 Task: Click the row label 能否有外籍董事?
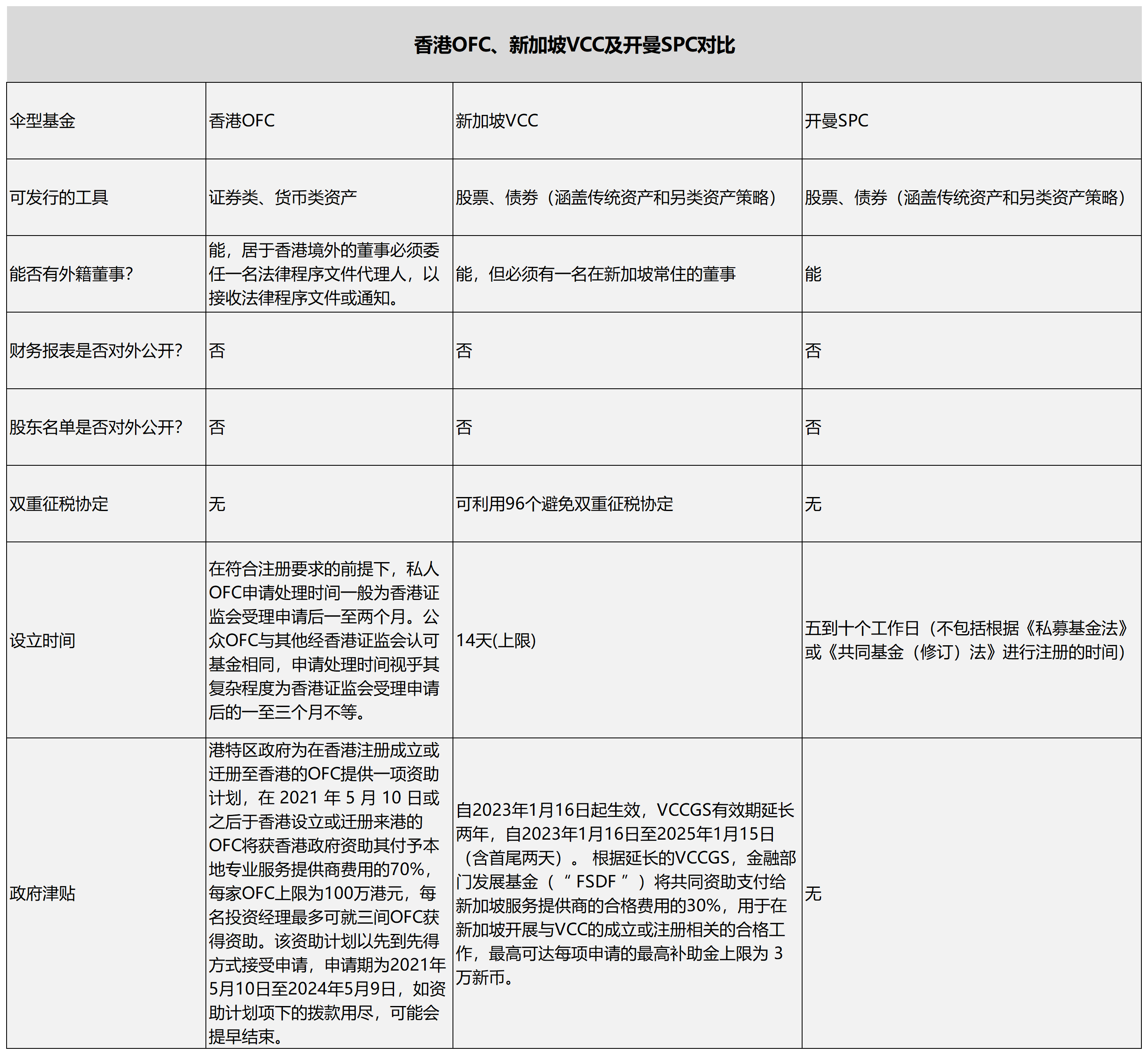(106, 274)
